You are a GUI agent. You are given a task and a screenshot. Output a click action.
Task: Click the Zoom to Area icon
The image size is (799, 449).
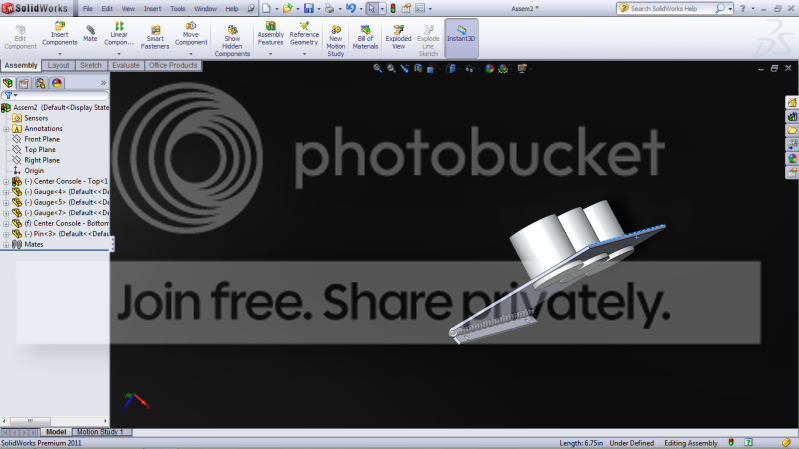point(391,68)
